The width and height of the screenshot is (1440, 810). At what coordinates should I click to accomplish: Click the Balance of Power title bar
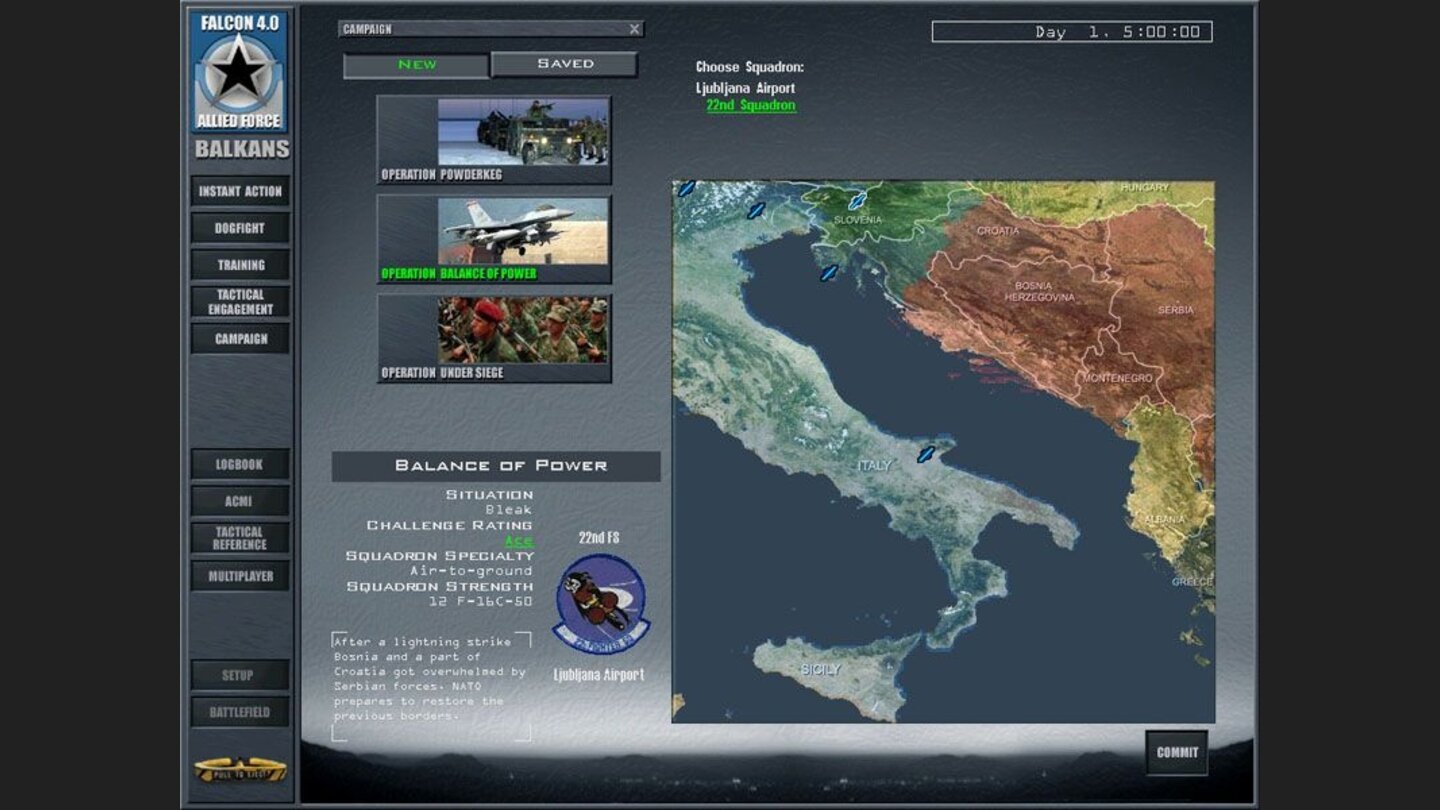(496, 466)
